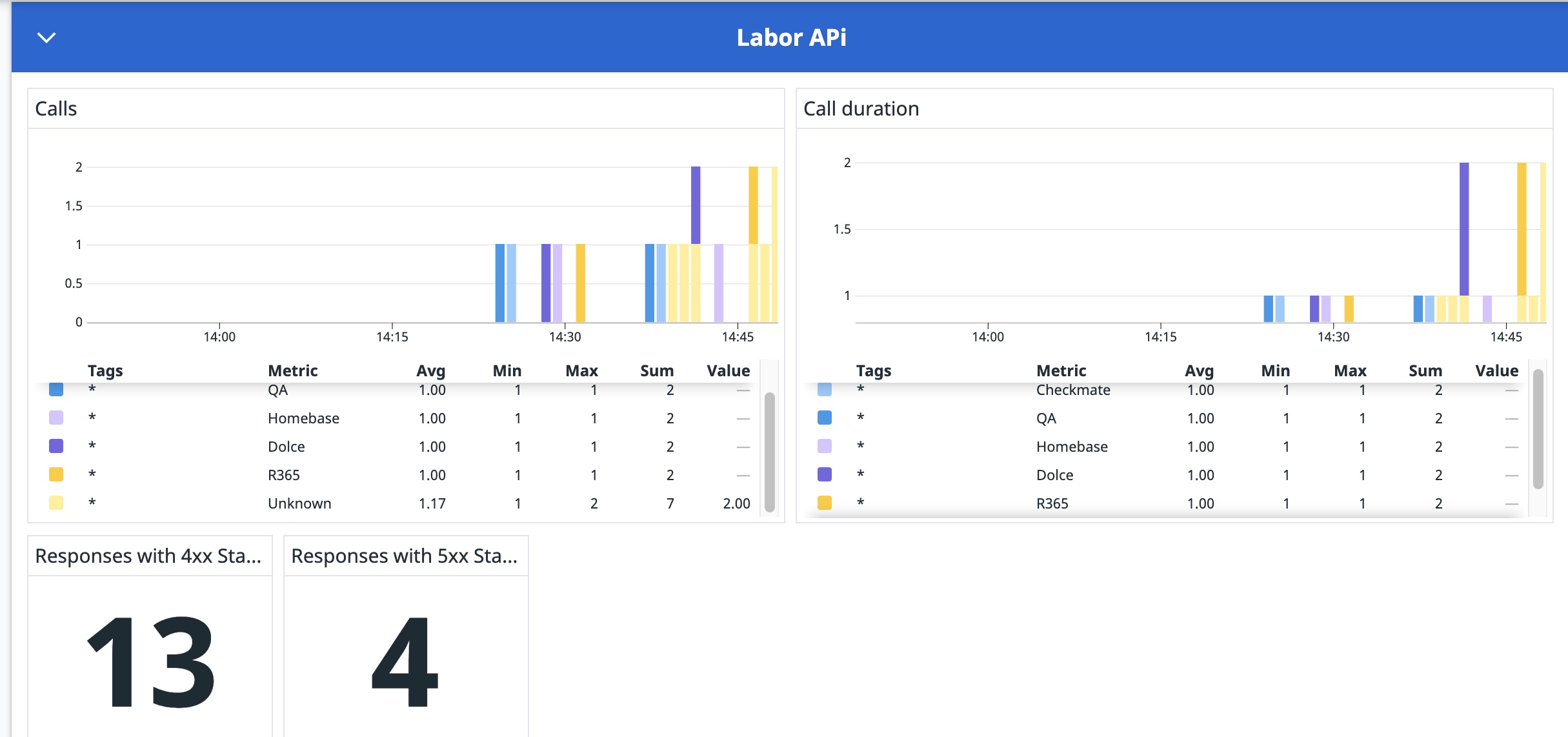
Task: Open the Call duration widget title
Action: pos(861,108)
